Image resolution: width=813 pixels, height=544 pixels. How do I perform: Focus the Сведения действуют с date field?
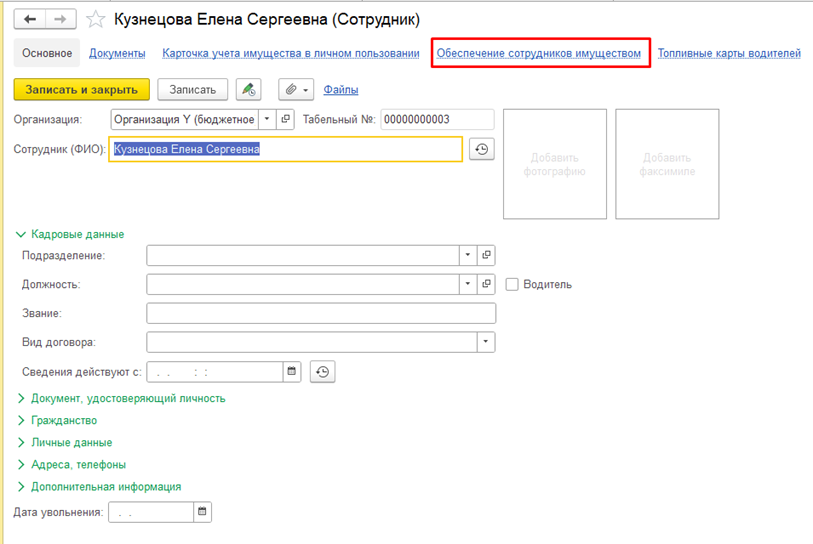(215, 372)
